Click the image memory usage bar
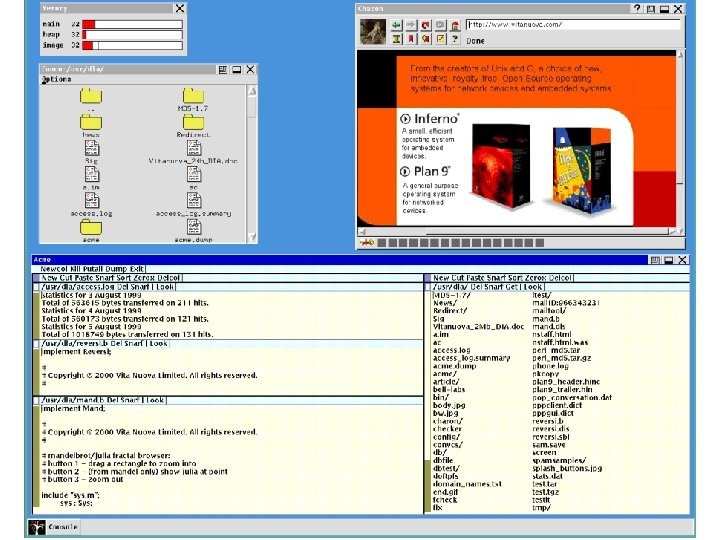The height and width of the screenshot is (540, 720). point(132,45)
